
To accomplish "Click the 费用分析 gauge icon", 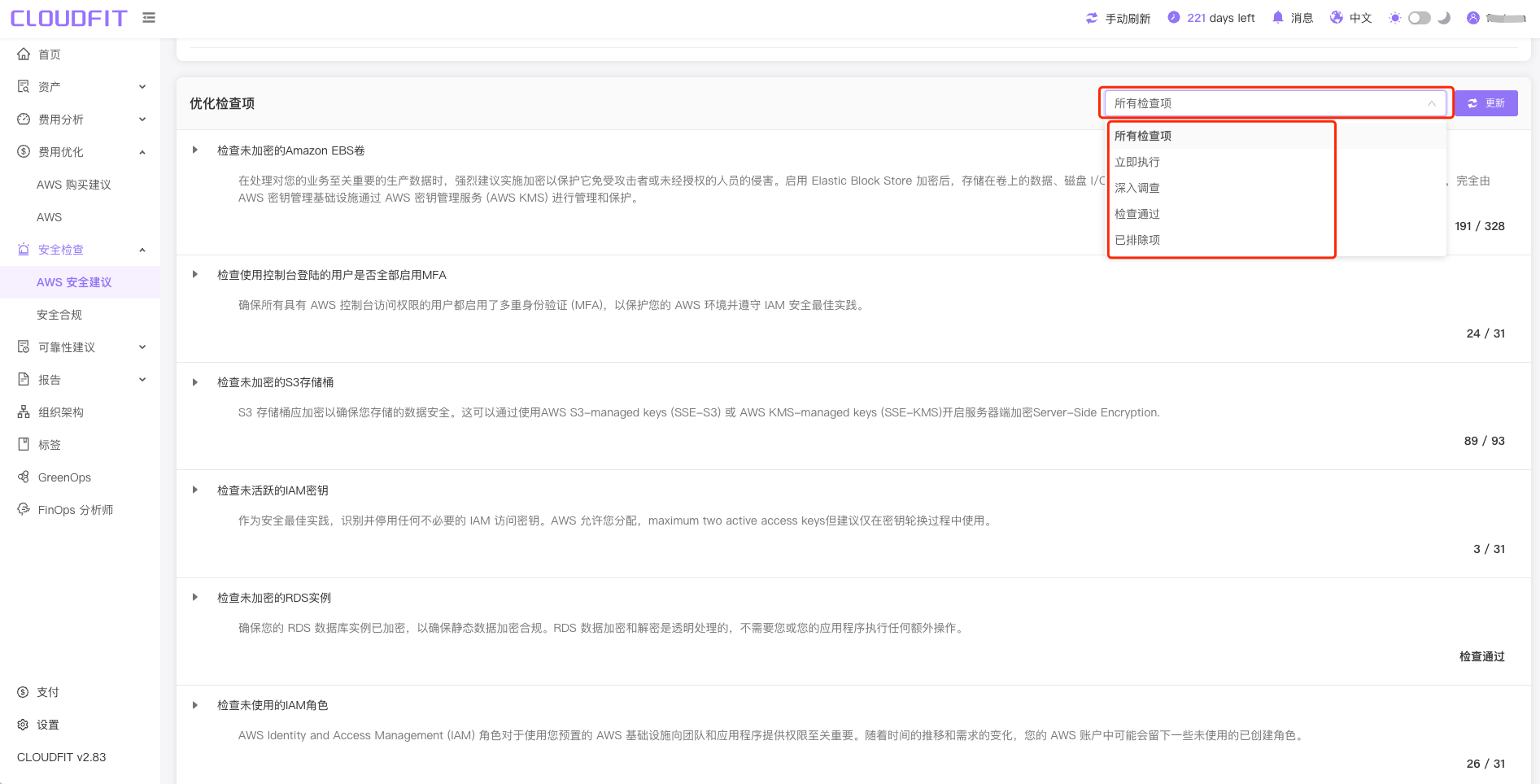I will 24,119.
